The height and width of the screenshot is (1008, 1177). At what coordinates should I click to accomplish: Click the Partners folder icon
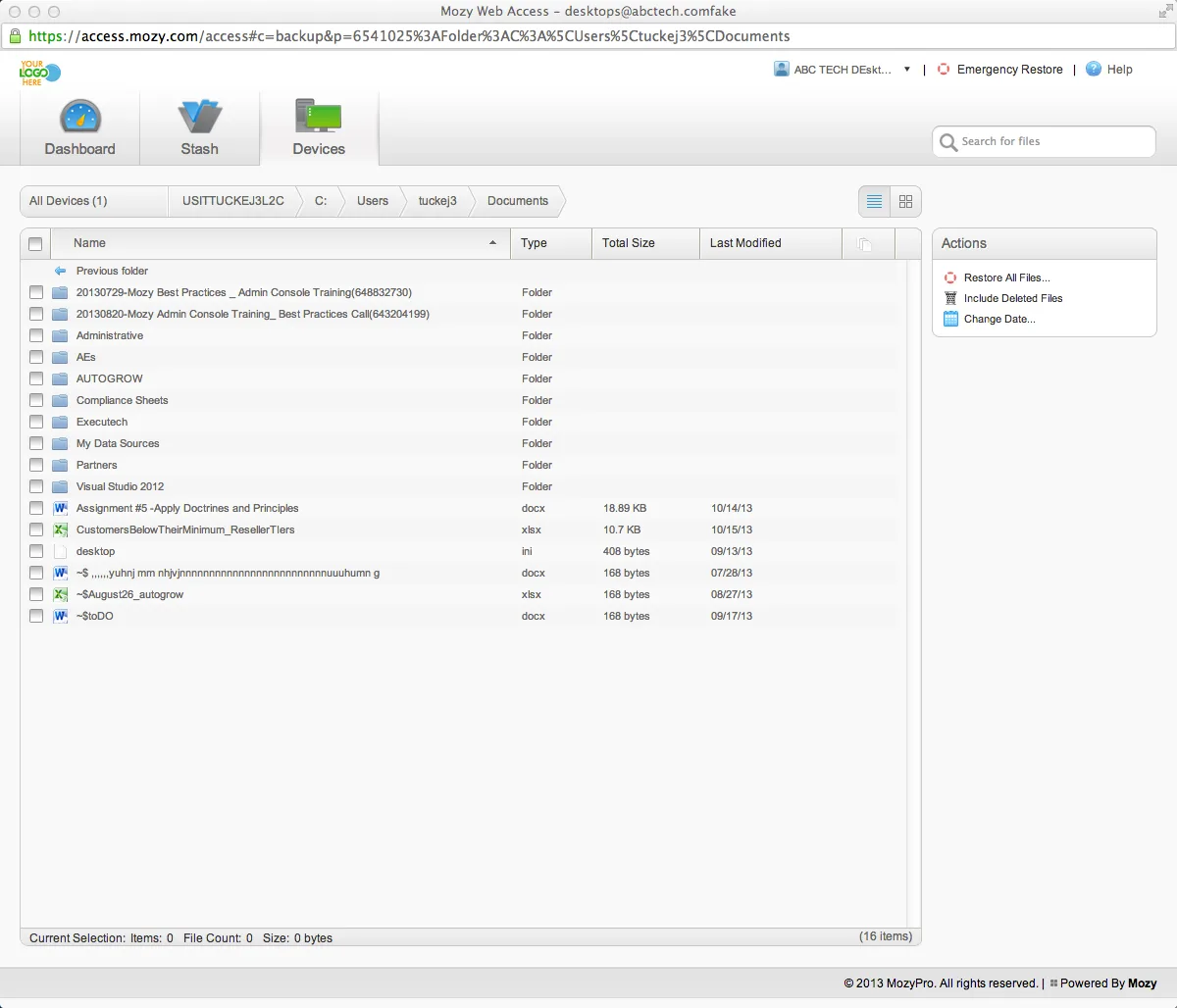click(60, 465)
